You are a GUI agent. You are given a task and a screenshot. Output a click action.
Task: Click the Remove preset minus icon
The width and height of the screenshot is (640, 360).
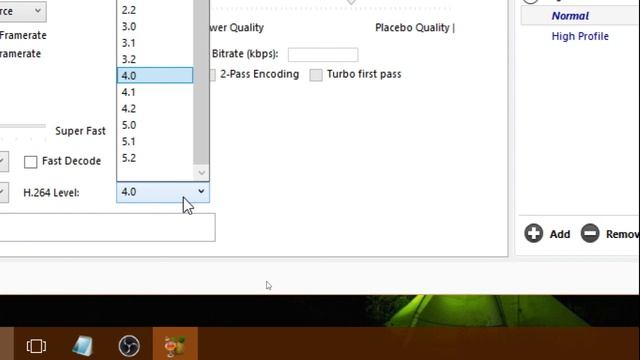pos(590,233)
